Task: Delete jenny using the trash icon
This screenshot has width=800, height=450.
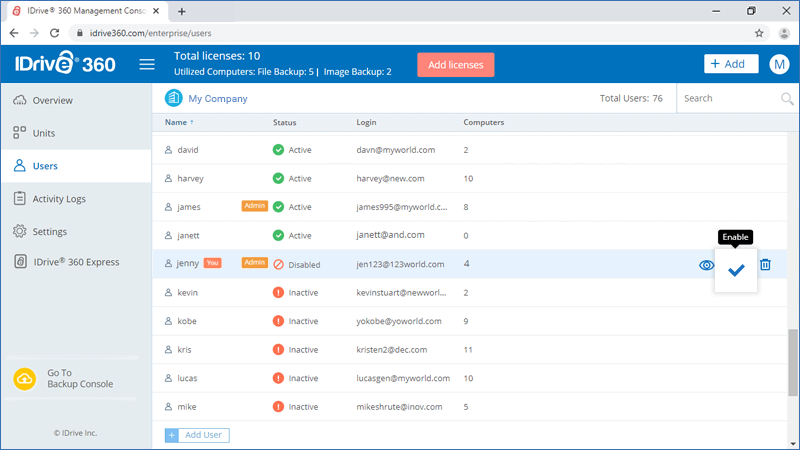Action: click(765, 264)
